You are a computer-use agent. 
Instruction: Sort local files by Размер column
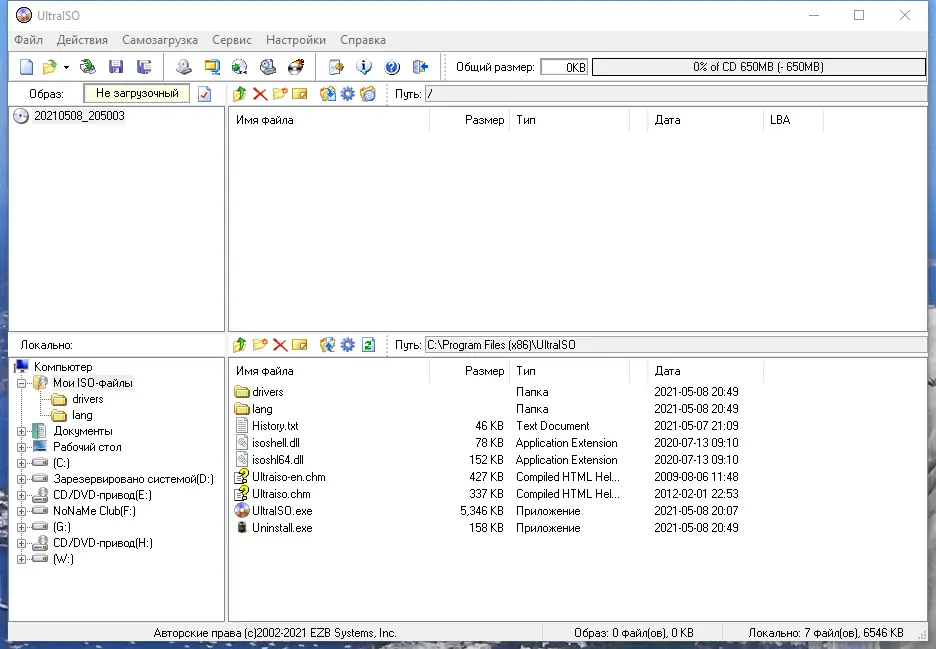(x=470, y=371)
